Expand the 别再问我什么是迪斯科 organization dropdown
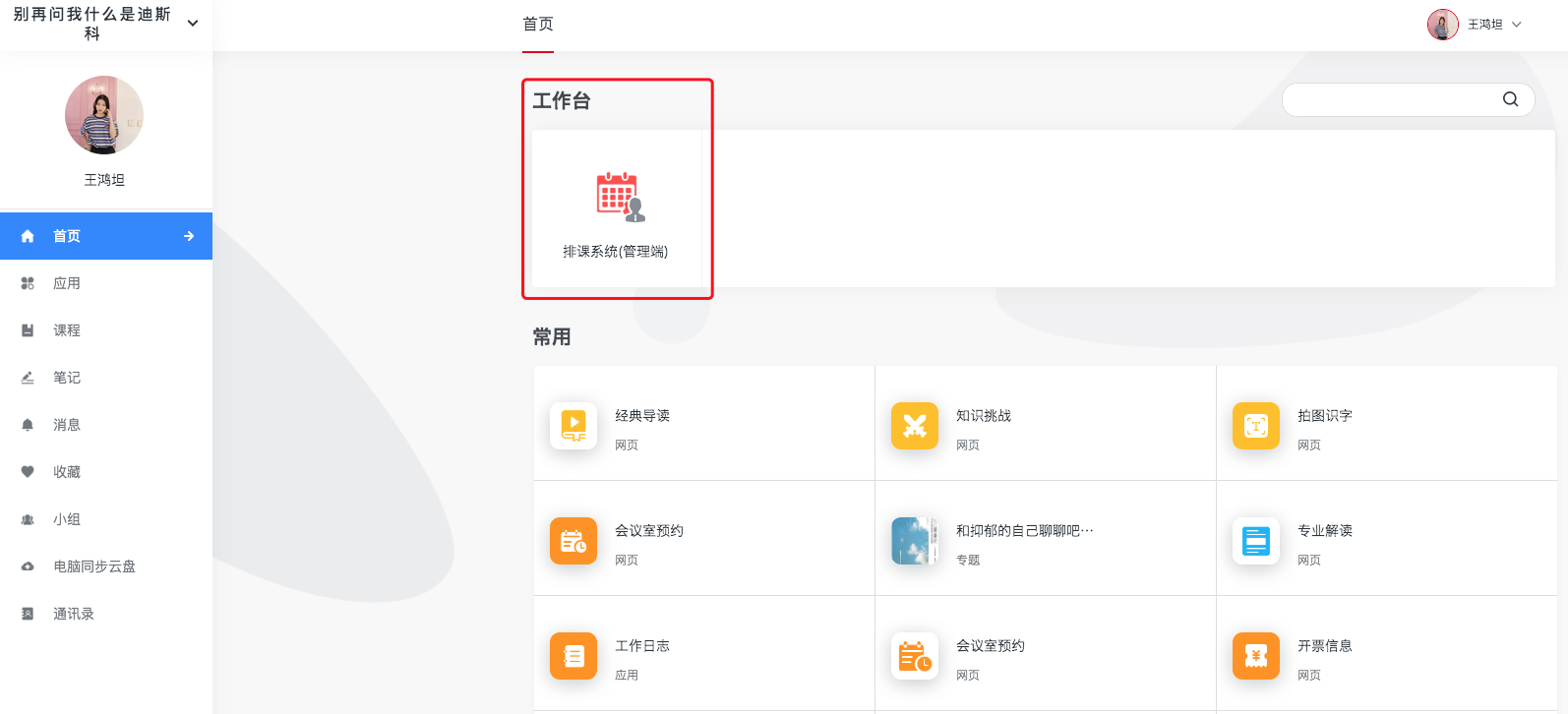The height and width of the screenshot is (714, 1568). click(x=193, y=24)
